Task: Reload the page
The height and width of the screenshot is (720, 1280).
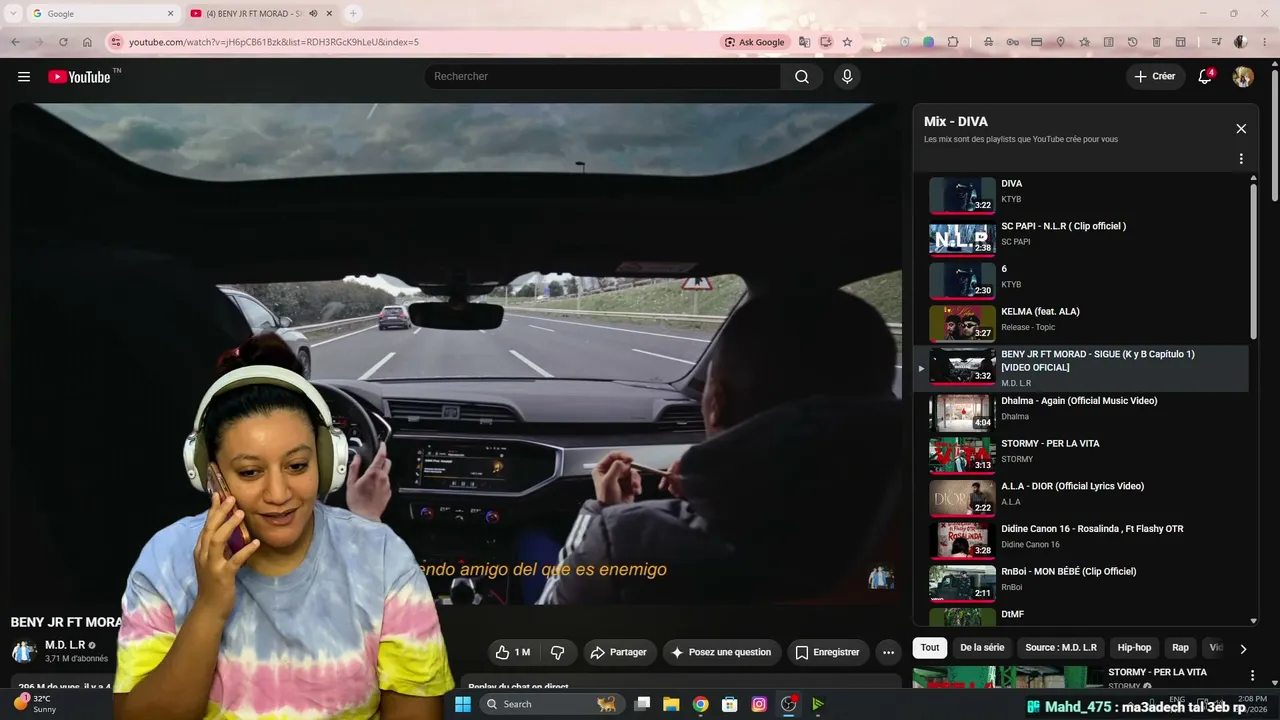Action: [63, 42]
